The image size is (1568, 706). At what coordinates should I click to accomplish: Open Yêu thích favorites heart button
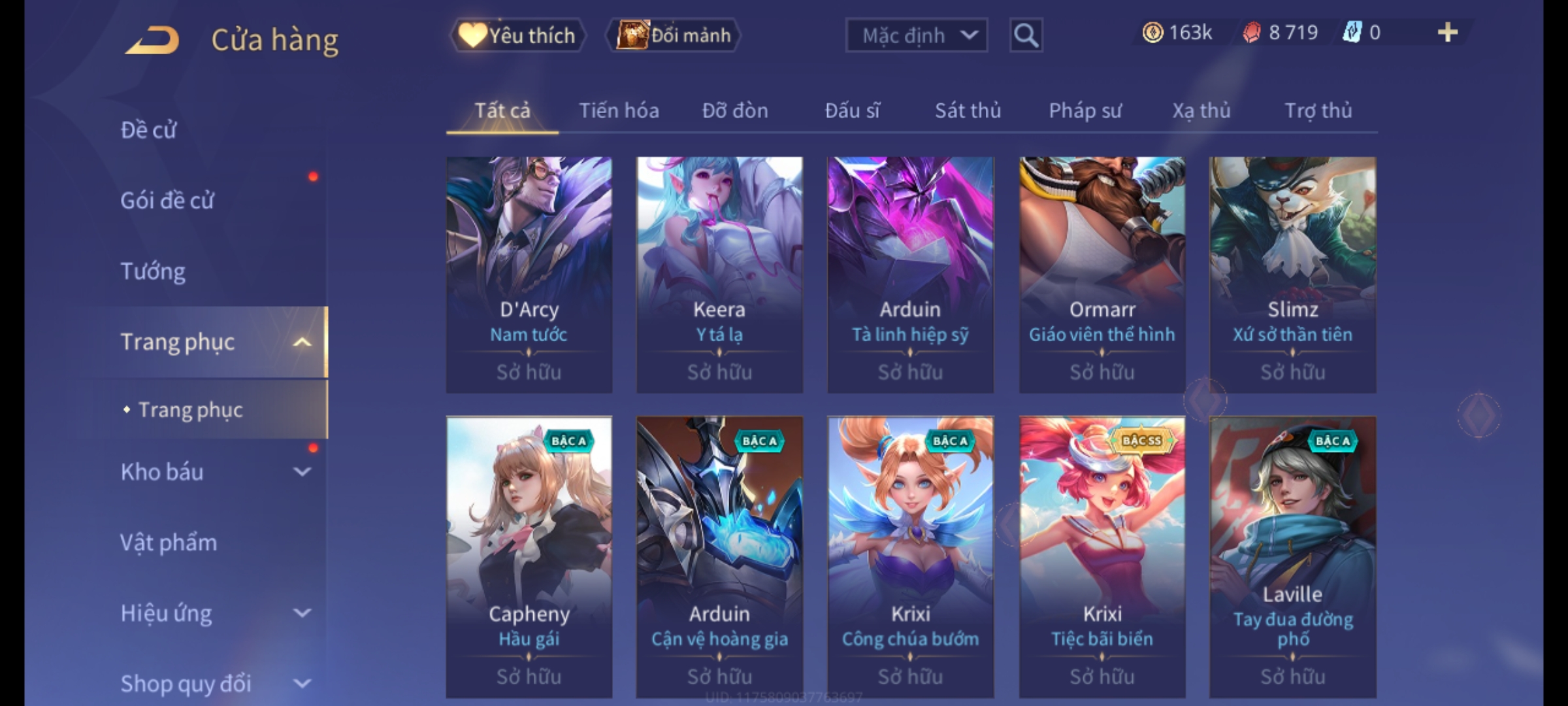click(x=517, y=35)
